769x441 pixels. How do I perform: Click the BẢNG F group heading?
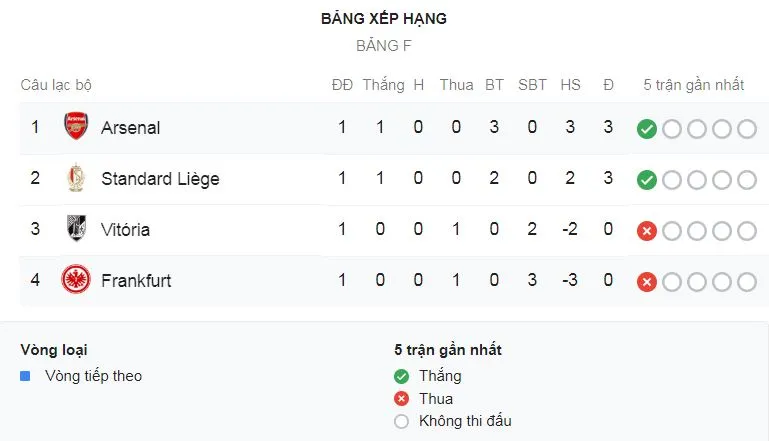(384, 46)
